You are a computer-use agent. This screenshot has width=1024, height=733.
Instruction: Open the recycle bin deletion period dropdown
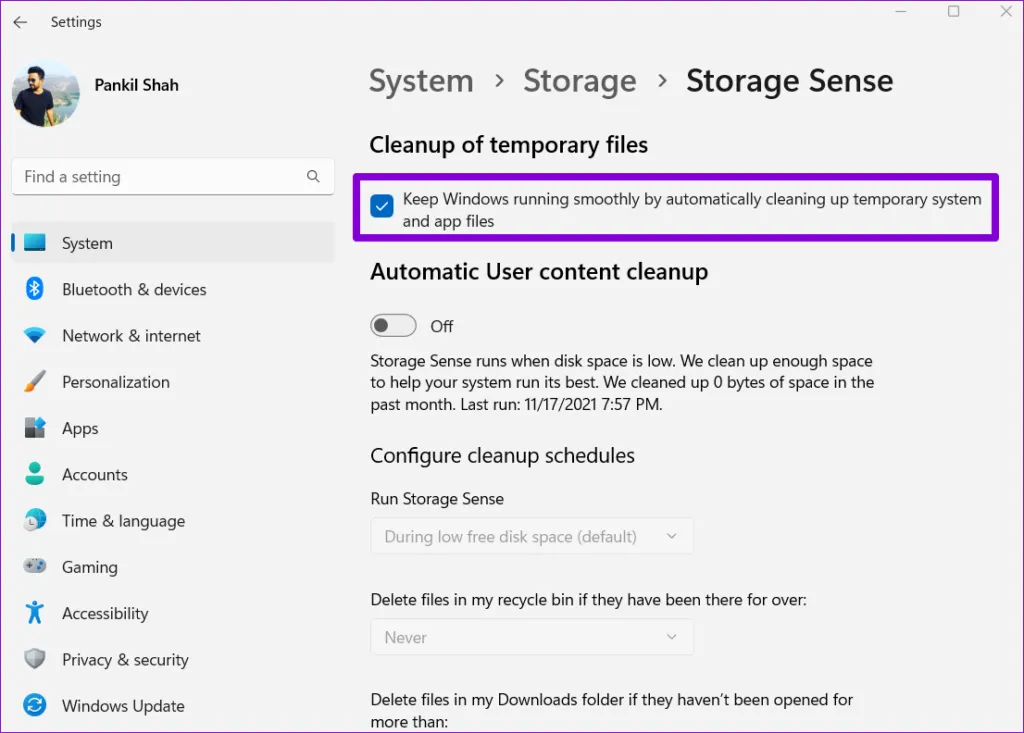point(532,637)
